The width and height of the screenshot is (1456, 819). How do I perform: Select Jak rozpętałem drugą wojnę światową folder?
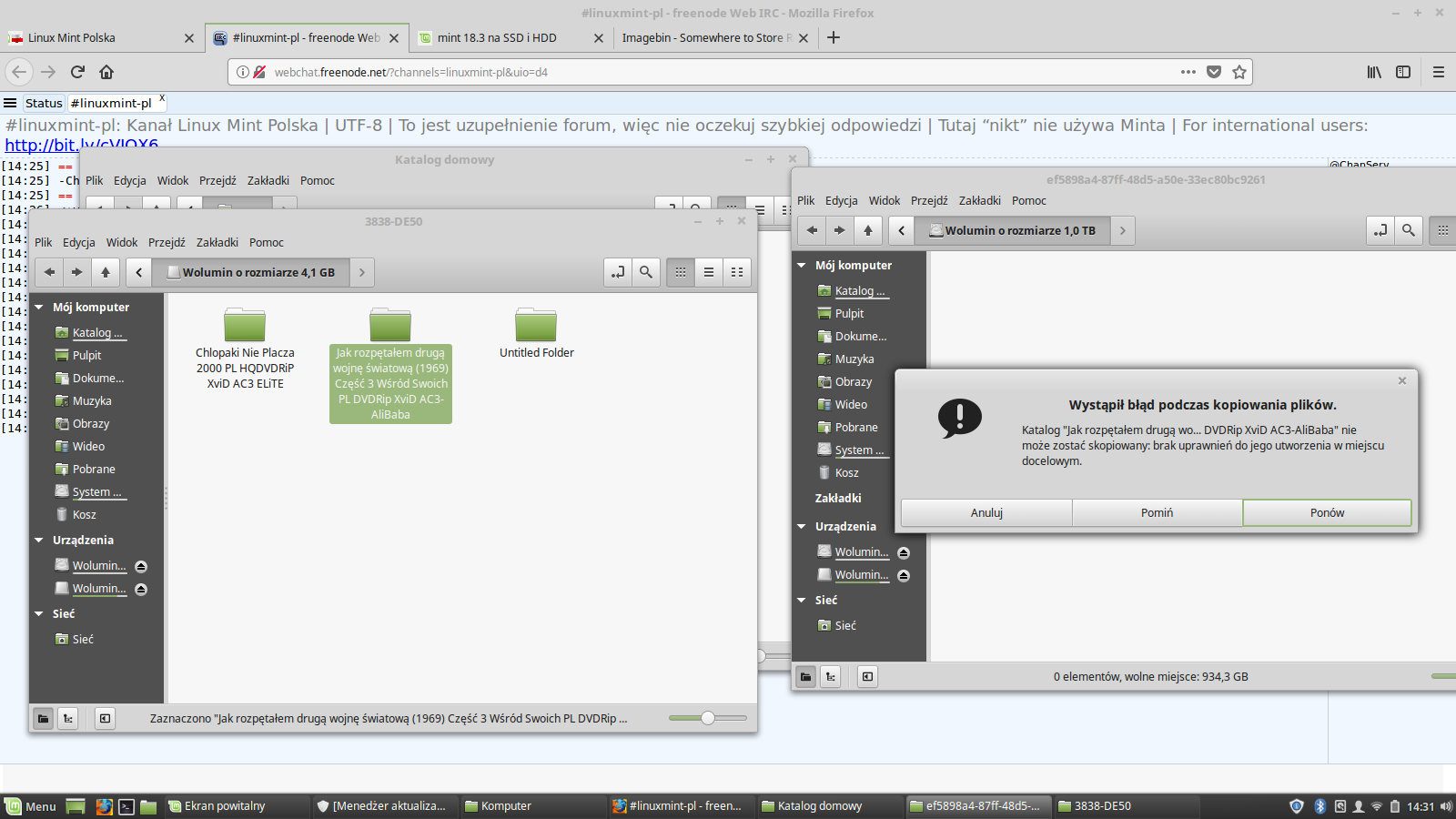click(x=390, y=365)
